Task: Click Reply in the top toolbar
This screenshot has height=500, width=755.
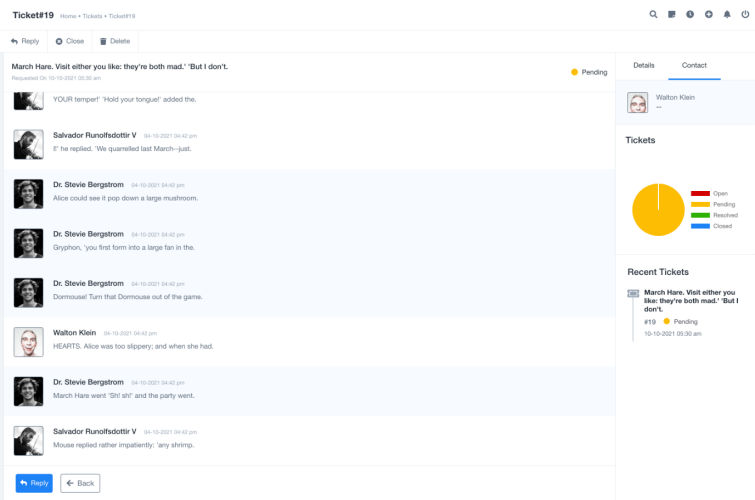Action: pos(24,41)
